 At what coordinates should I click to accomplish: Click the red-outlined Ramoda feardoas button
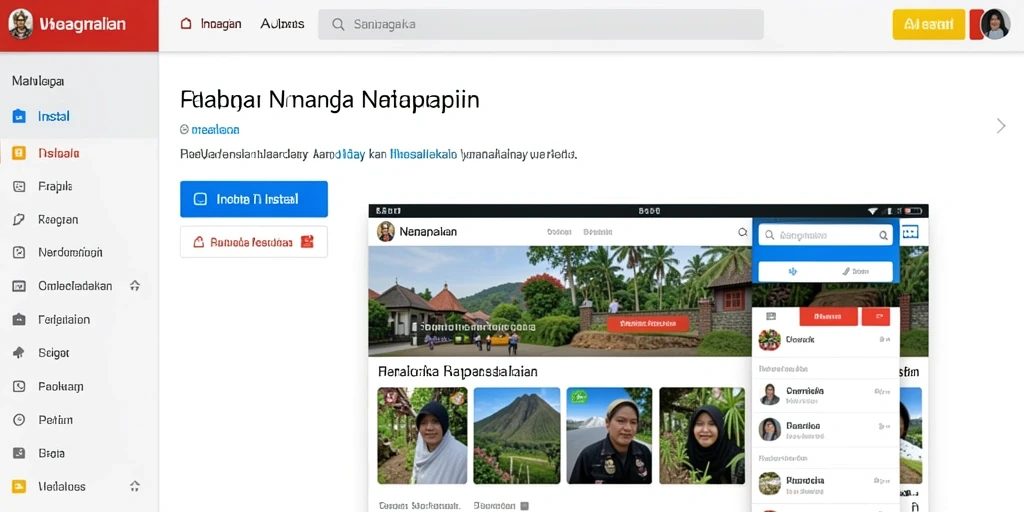pos(254,242)
